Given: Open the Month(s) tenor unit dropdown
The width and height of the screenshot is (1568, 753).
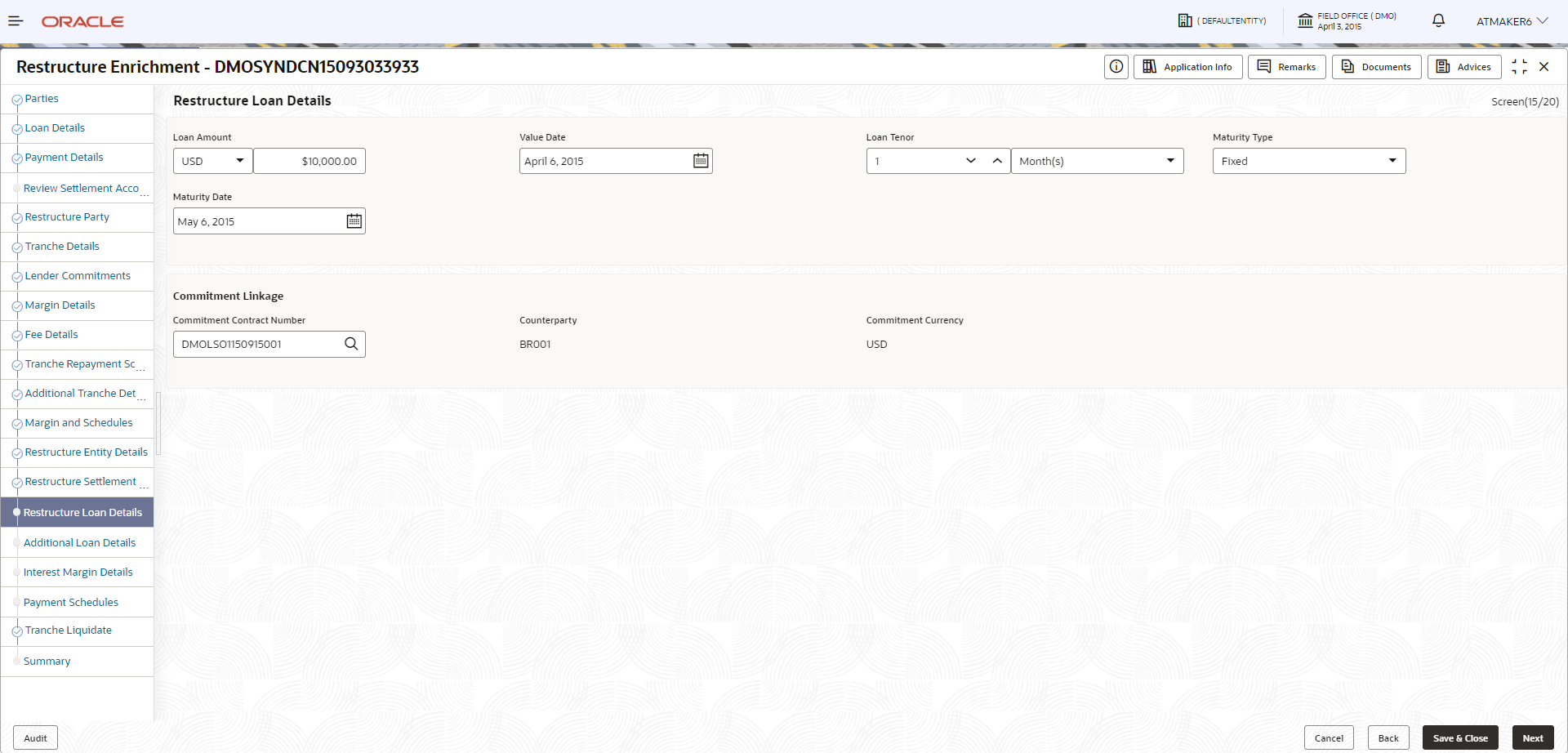Looking at the screenshot, I should 1097,161.
